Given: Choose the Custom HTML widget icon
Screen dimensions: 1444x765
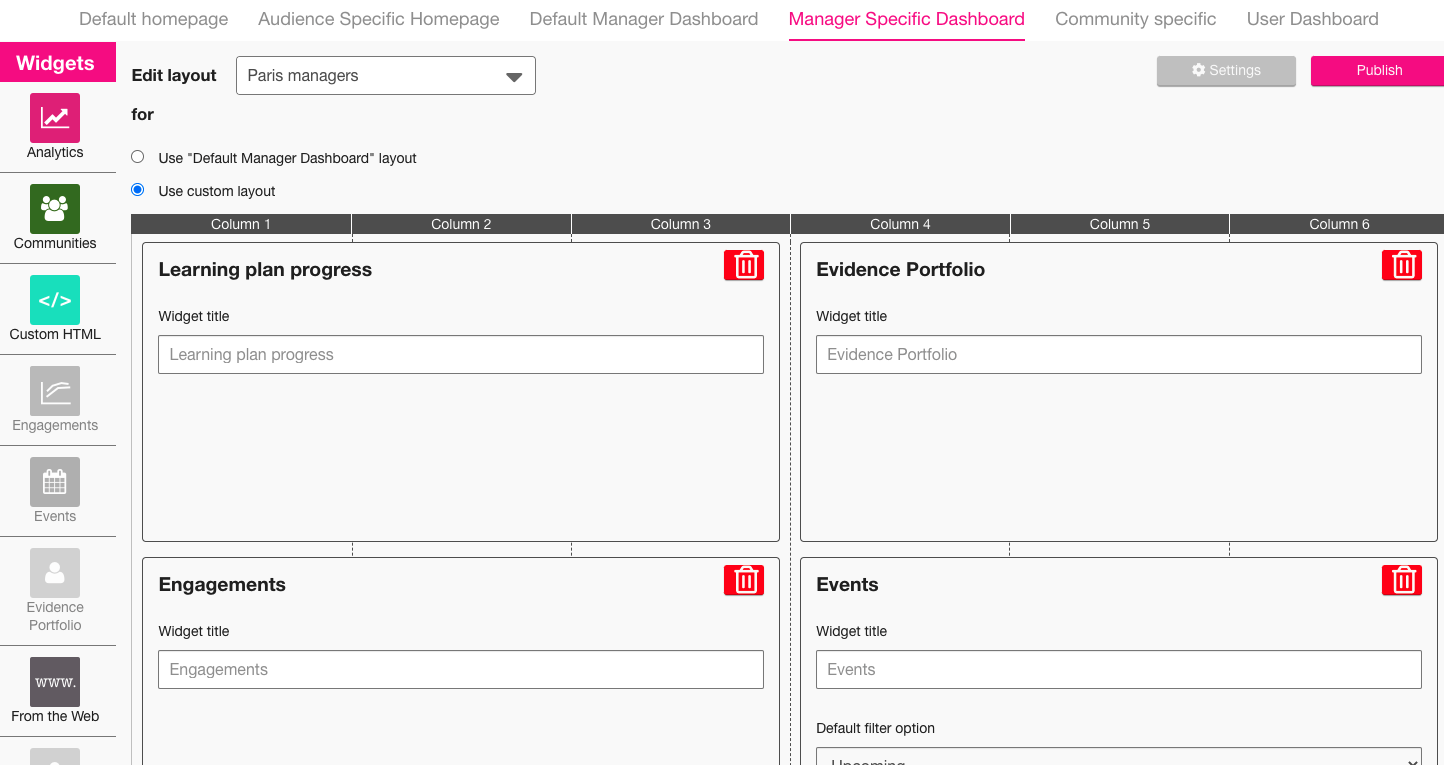Looking at the screenshot, I should point(55,300).
